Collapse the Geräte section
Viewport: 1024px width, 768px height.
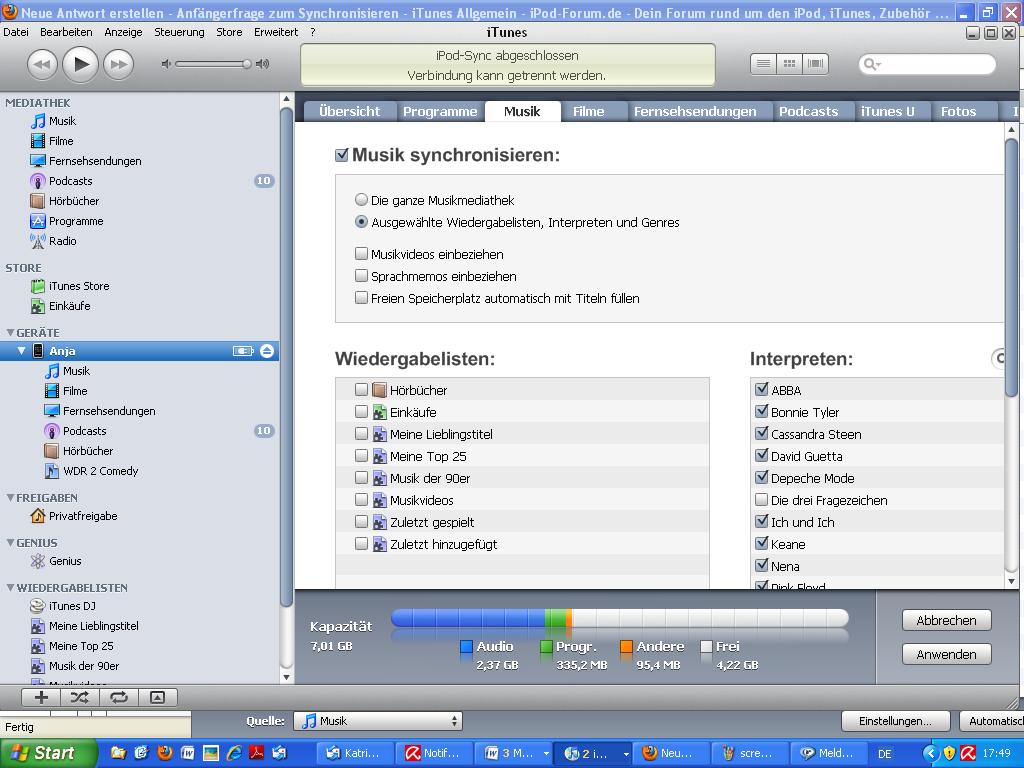point(10,332)
